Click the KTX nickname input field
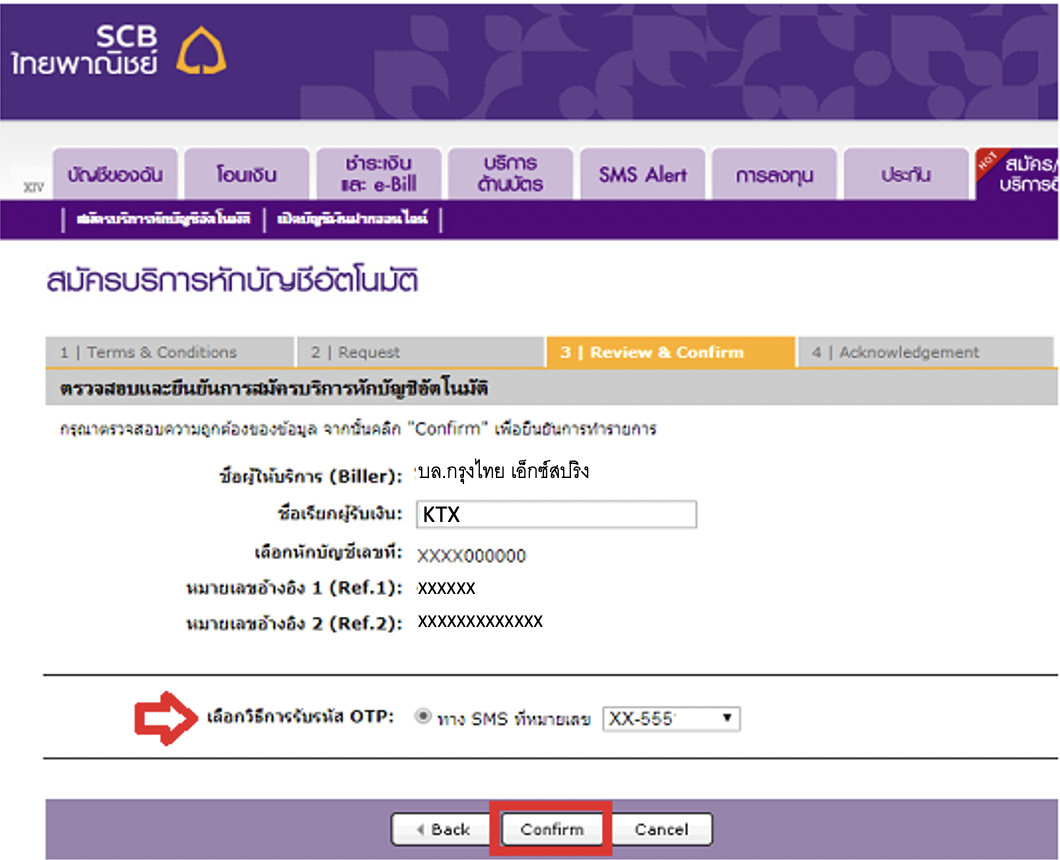Viewport: 1060px width, 860px height. 556,513
